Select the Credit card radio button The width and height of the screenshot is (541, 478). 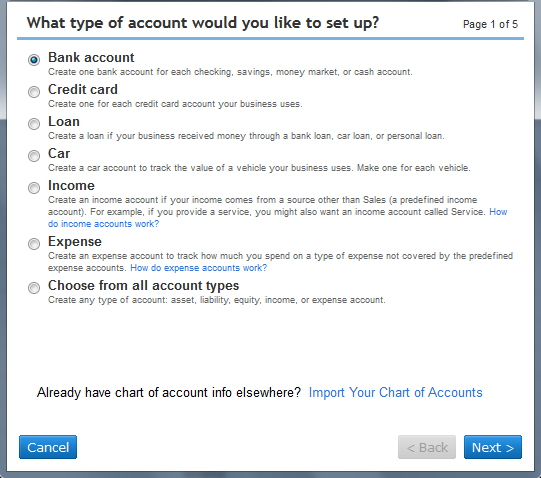click(34, 92)
